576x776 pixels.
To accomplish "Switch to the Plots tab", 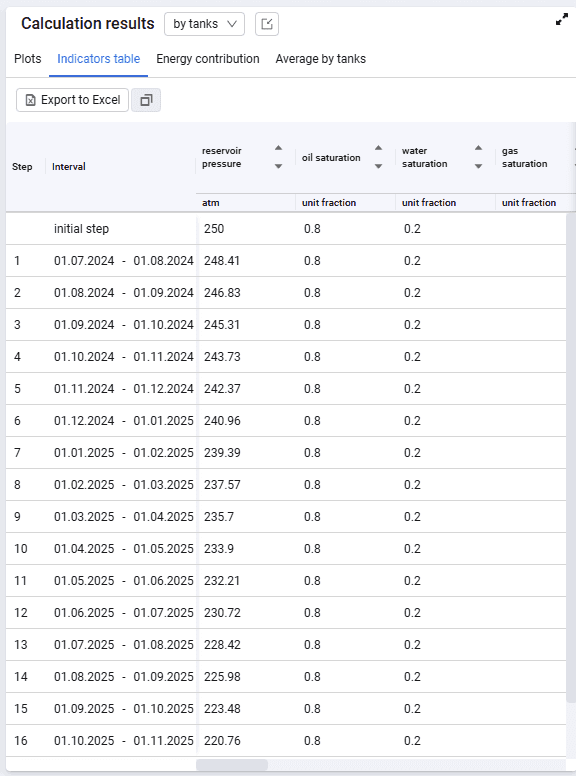I will [28, 59].
